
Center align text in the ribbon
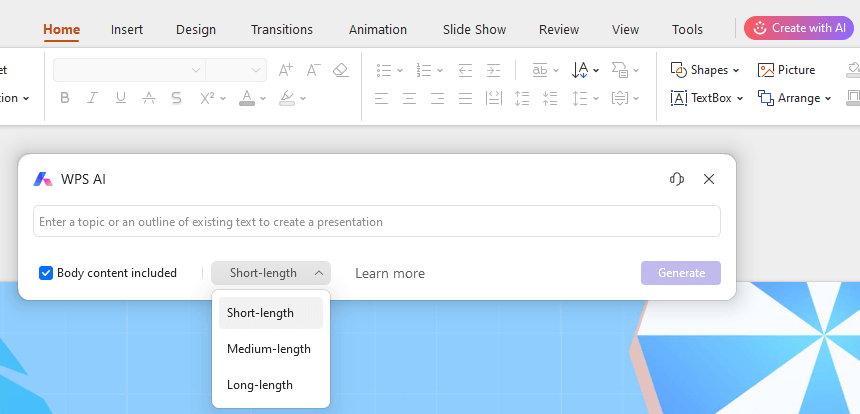(410, 98)
